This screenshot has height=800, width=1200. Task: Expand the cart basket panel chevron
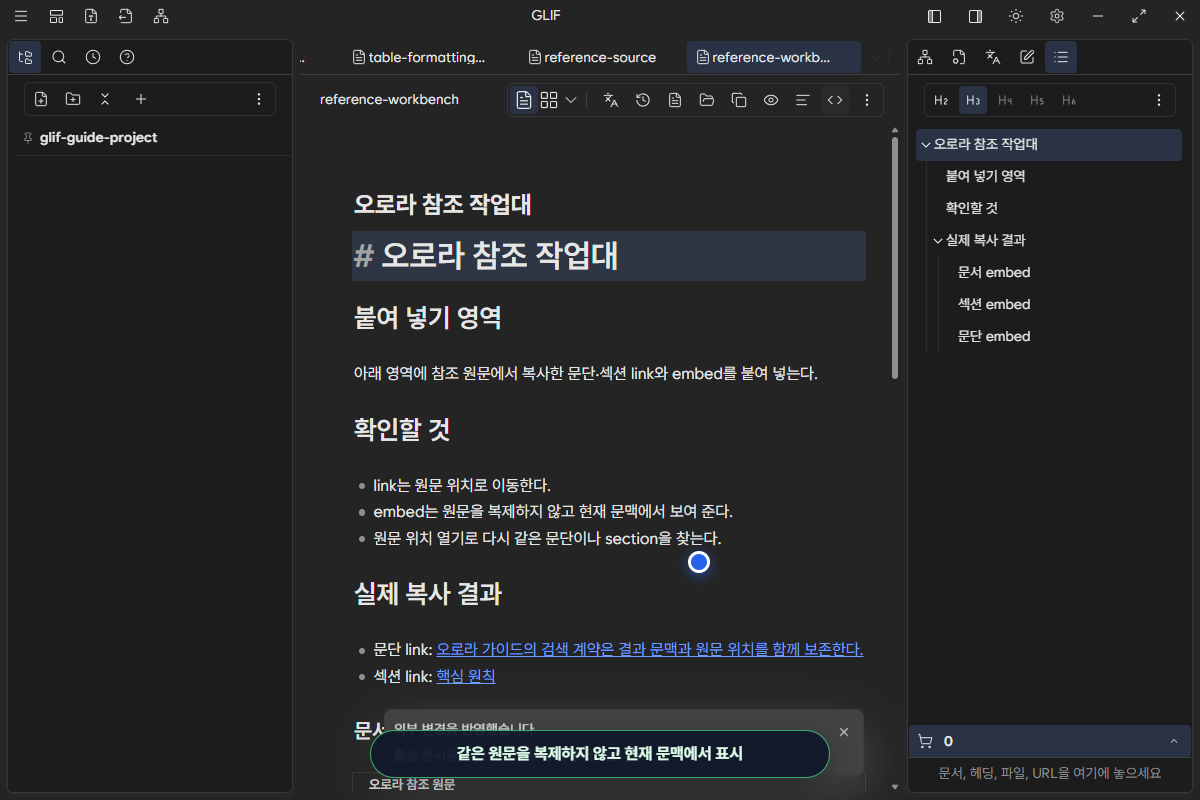(1173, 741)
